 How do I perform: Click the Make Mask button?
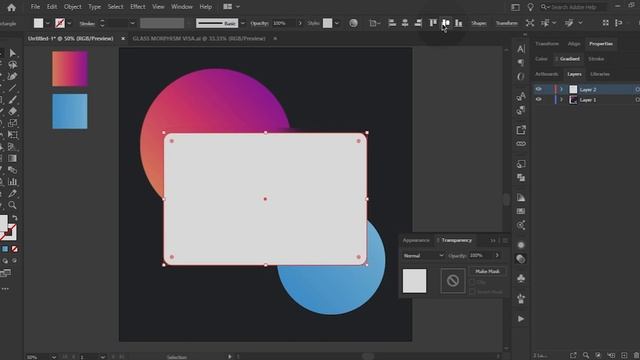[x=487, y=271]
